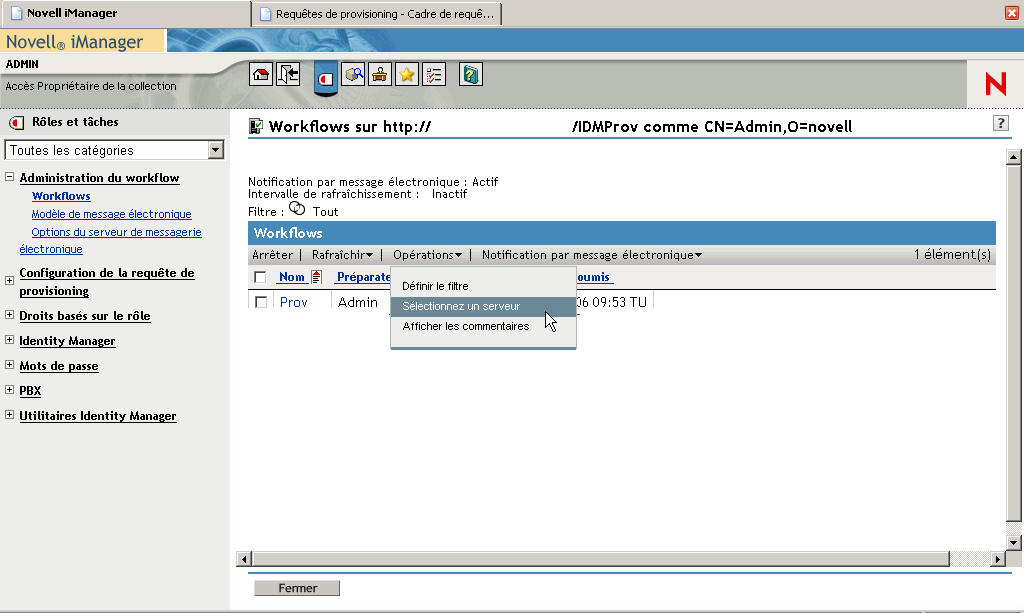Expand Utilitaires Identity Manager node

point(9,415)
